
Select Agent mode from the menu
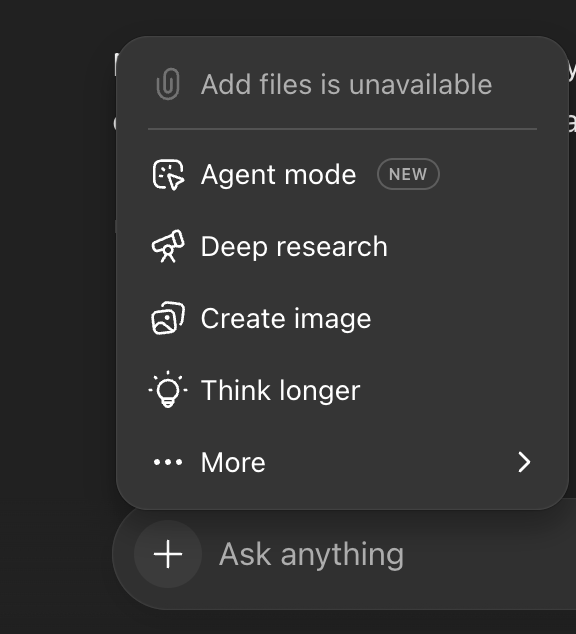[342, 175]
